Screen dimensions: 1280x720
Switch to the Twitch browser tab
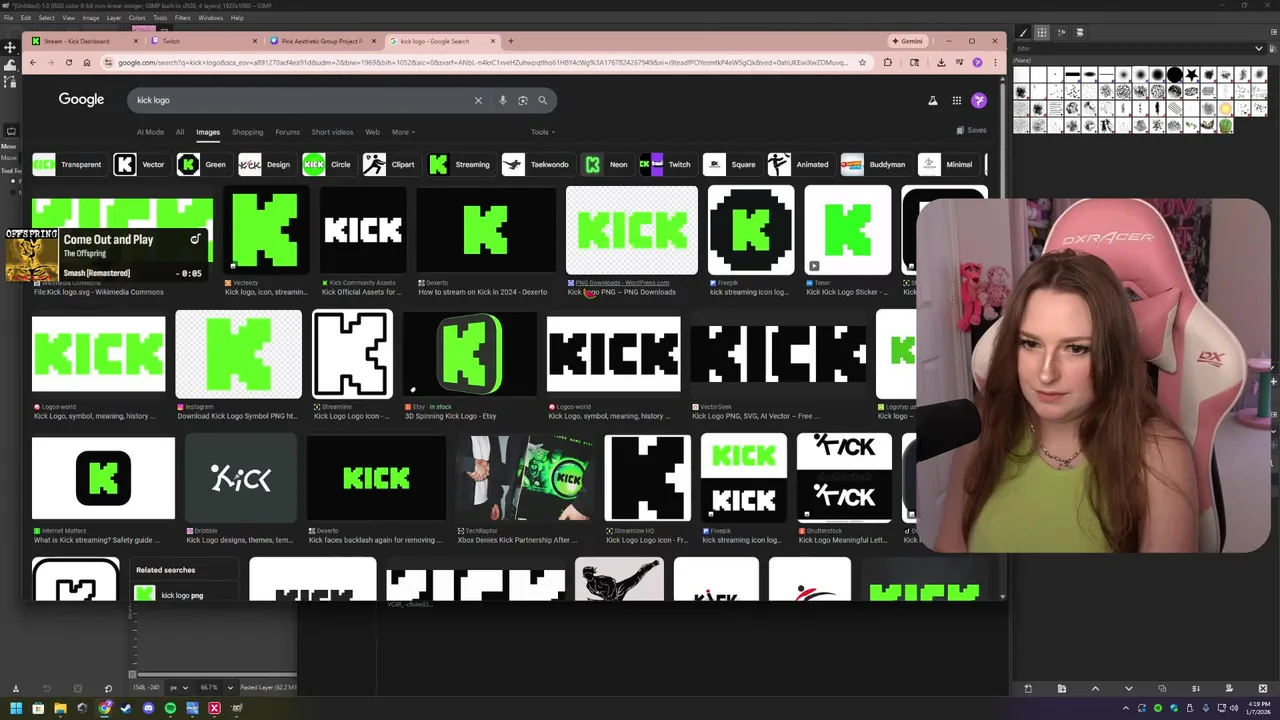[205, 41]
